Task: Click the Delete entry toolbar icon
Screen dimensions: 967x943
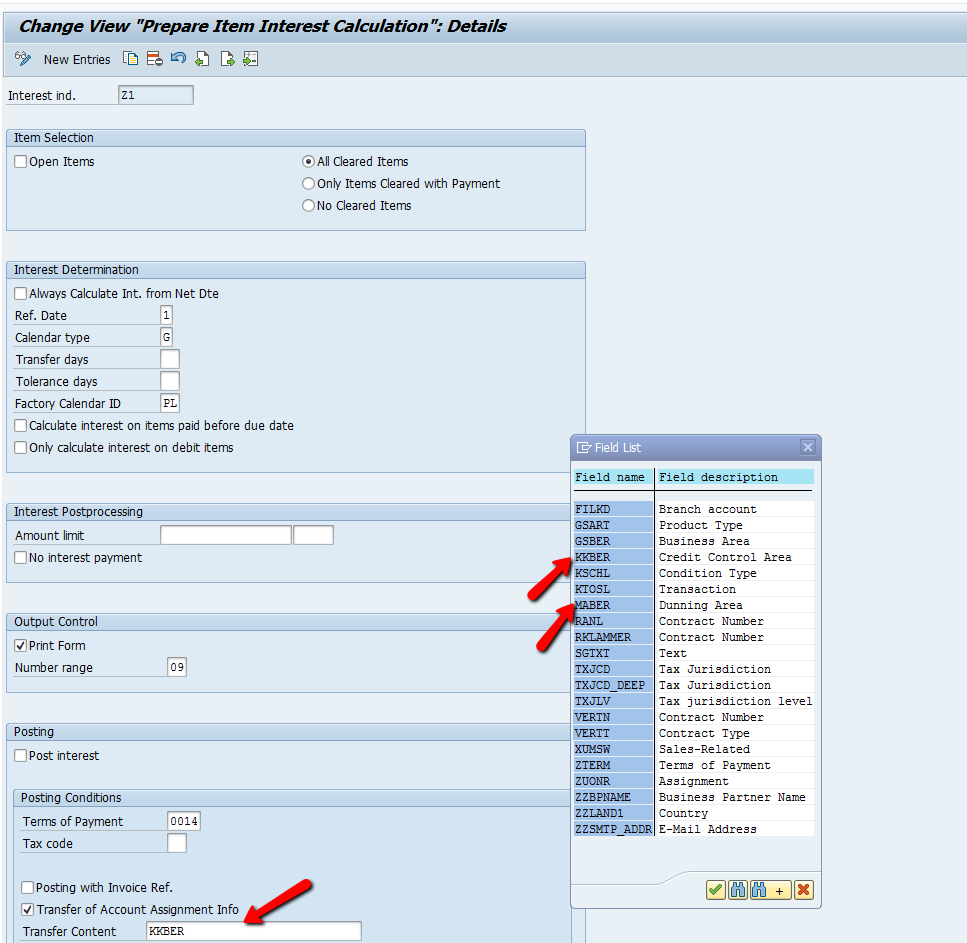Action: [x=155, y=59]
